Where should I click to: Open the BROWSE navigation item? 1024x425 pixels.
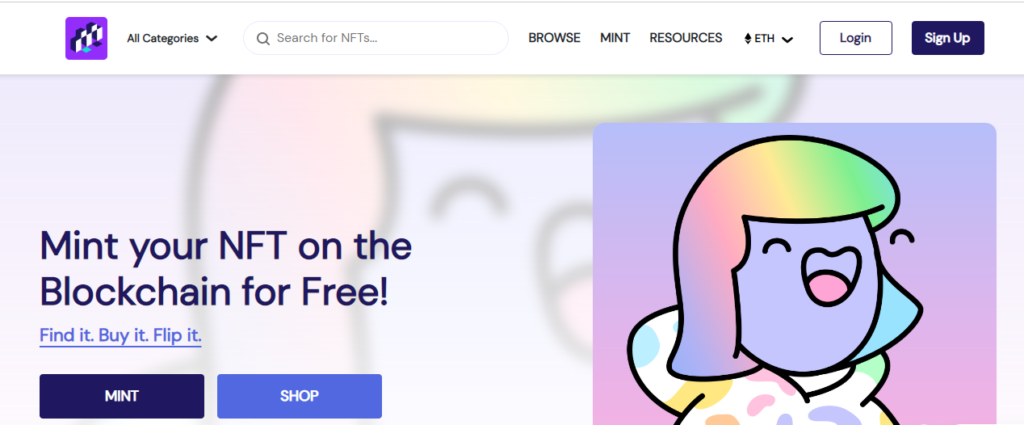pyautogui.click(x=554, y=38)
